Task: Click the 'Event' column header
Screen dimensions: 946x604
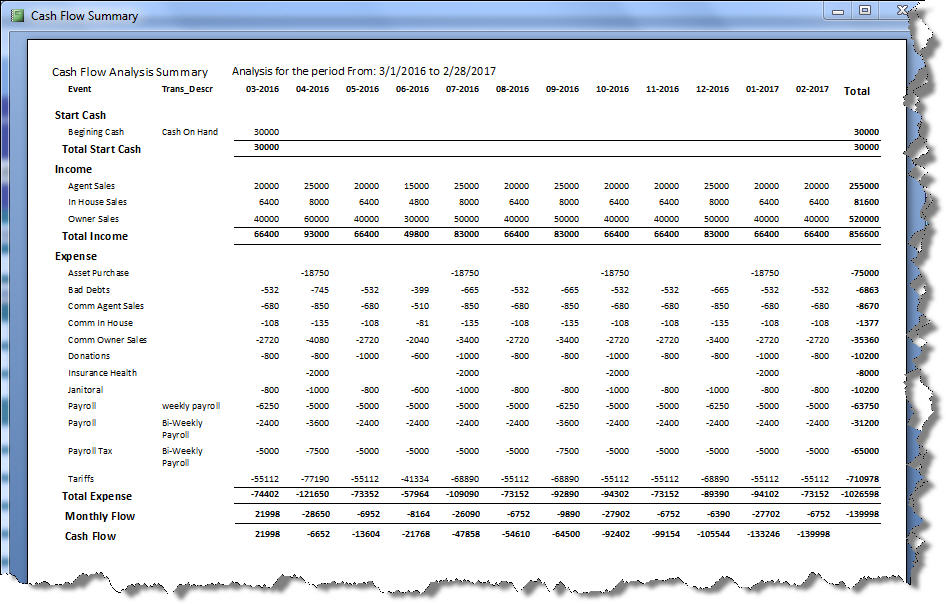Action: (80, 89)
